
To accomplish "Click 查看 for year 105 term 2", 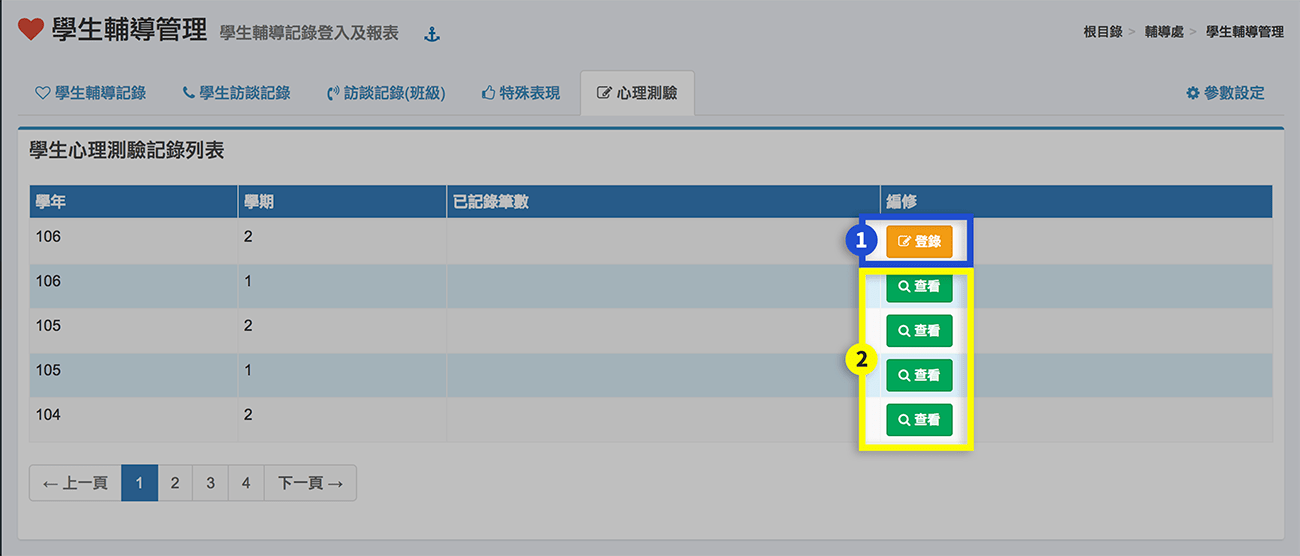I will [x=919, y=331].
